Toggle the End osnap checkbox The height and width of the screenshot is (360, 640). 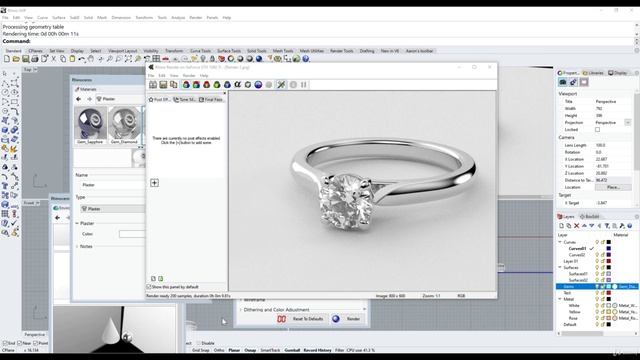pos(5,343)
